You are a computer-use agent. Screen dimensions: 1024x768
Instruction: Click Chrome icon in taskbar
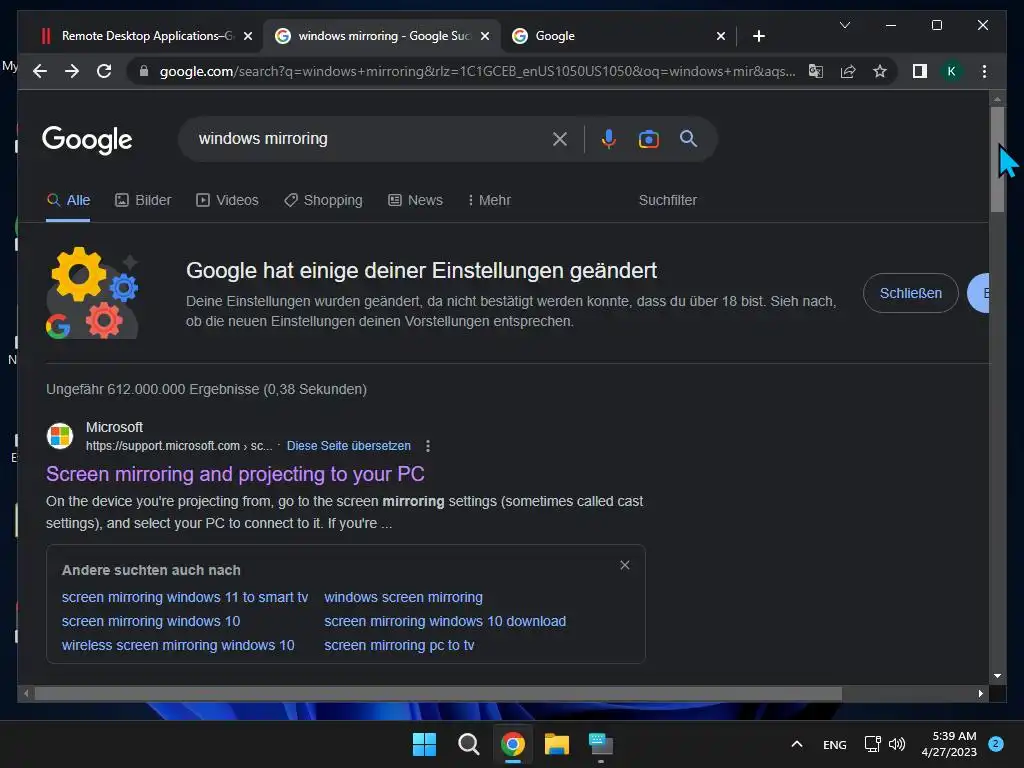click(x=513, y=744)
